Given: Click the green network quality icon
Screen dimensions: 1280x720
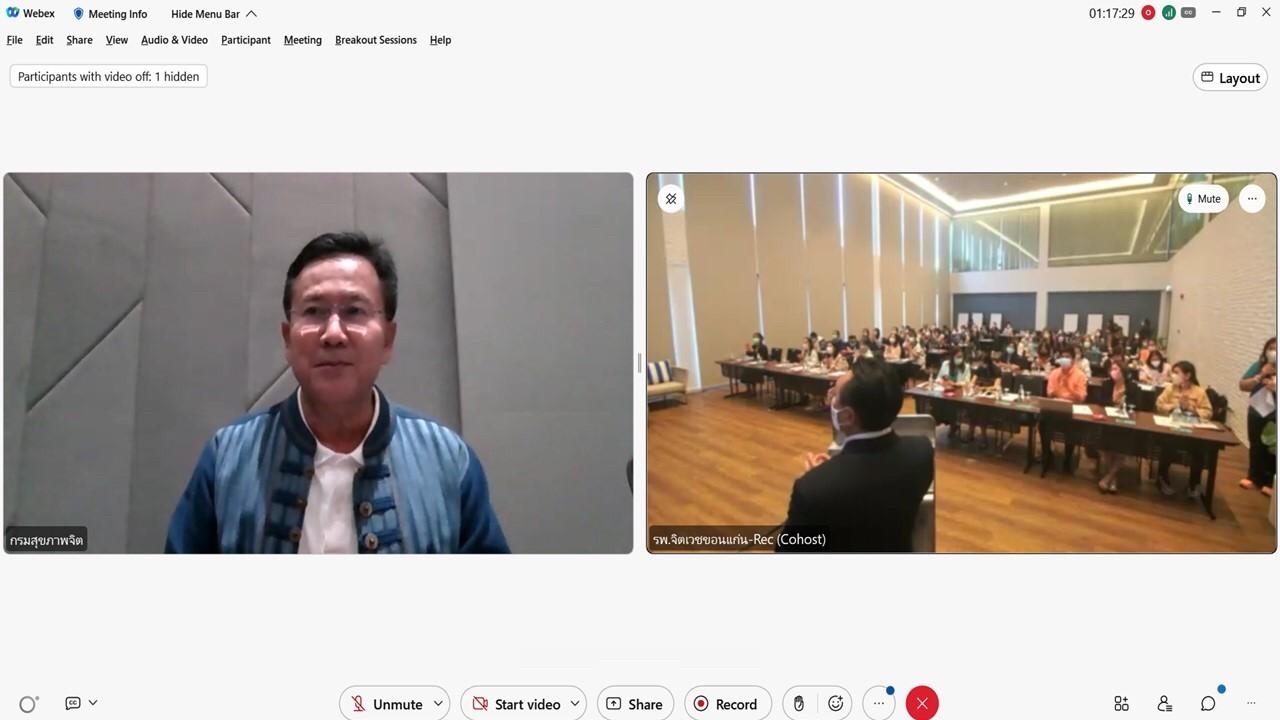Looking at the screenshot, I should click(x=1168, y=13).
